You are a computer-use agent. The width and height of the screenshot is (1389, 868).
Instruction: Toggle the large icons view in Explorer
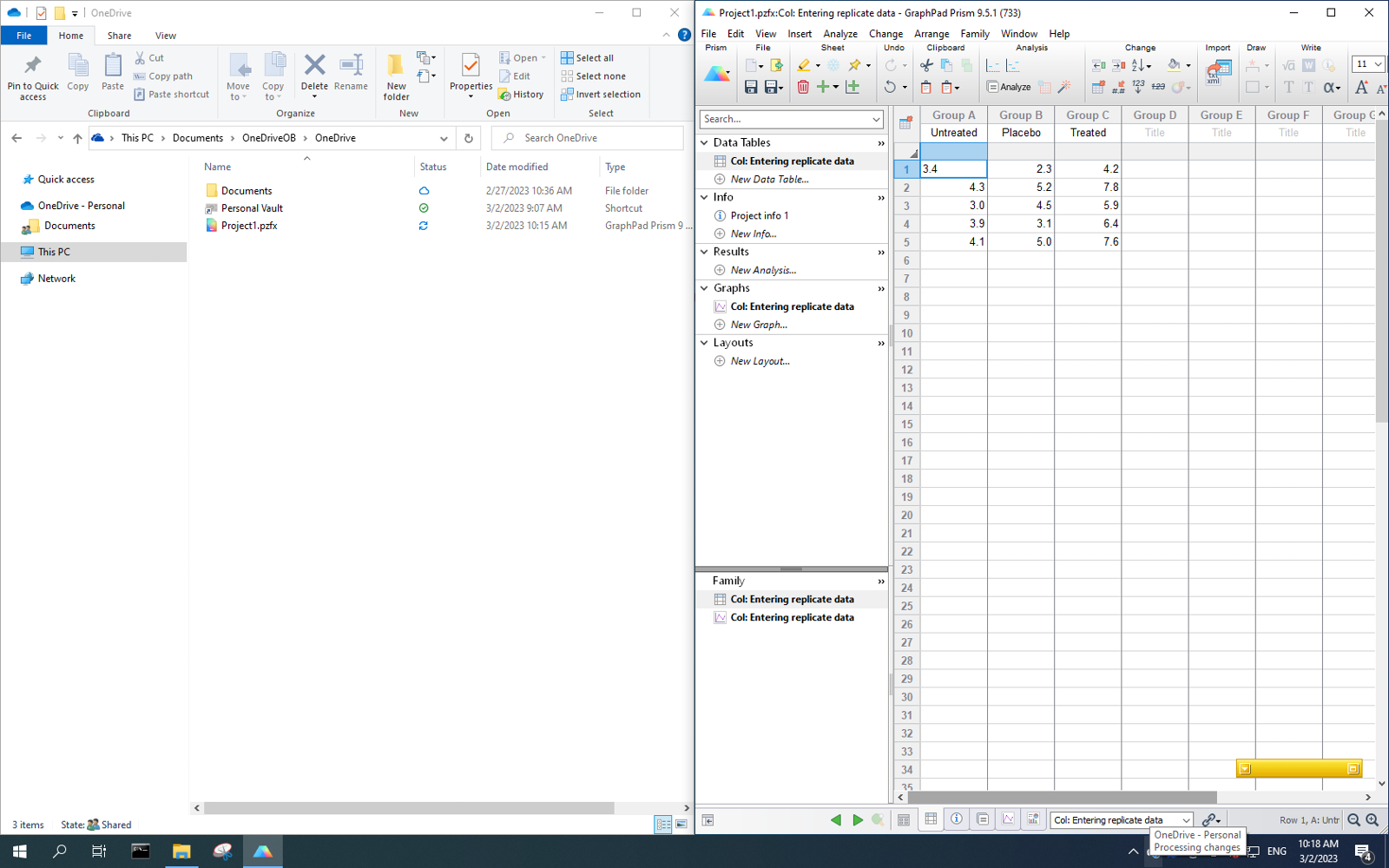click(681, 825)
